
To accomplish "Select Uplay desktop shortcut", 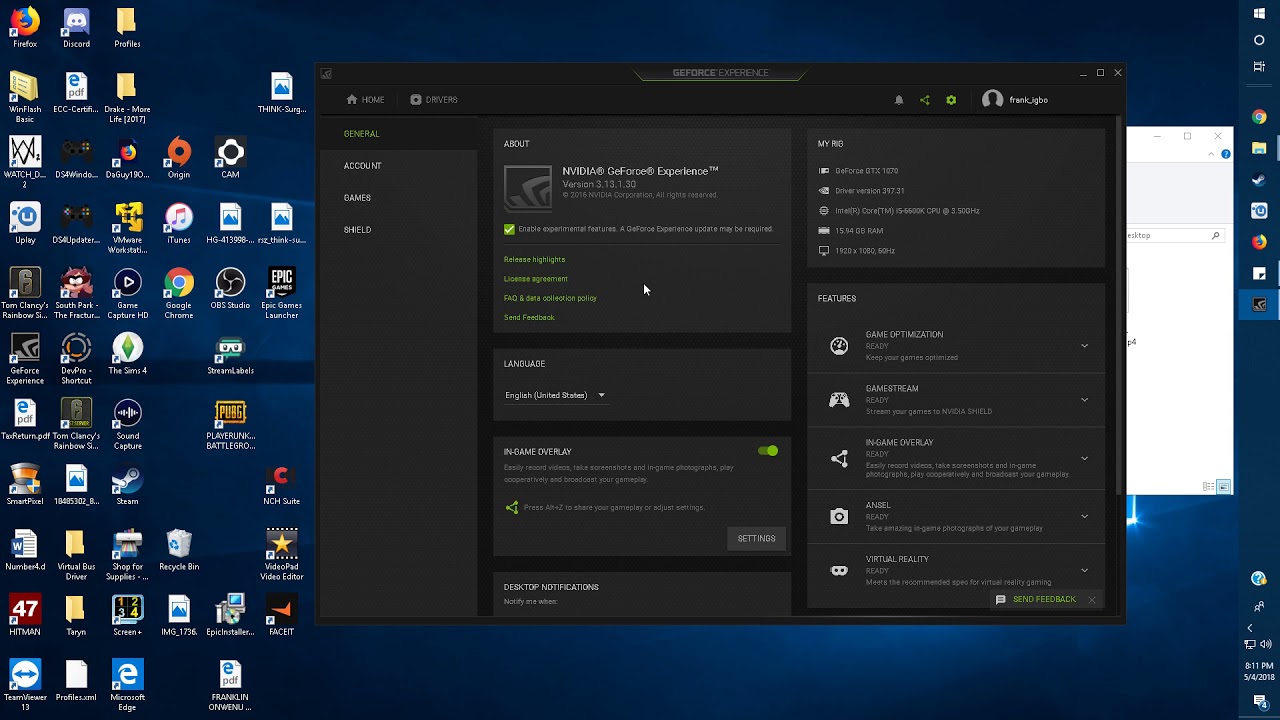I will pyautogui.click(x=25, y=223).
